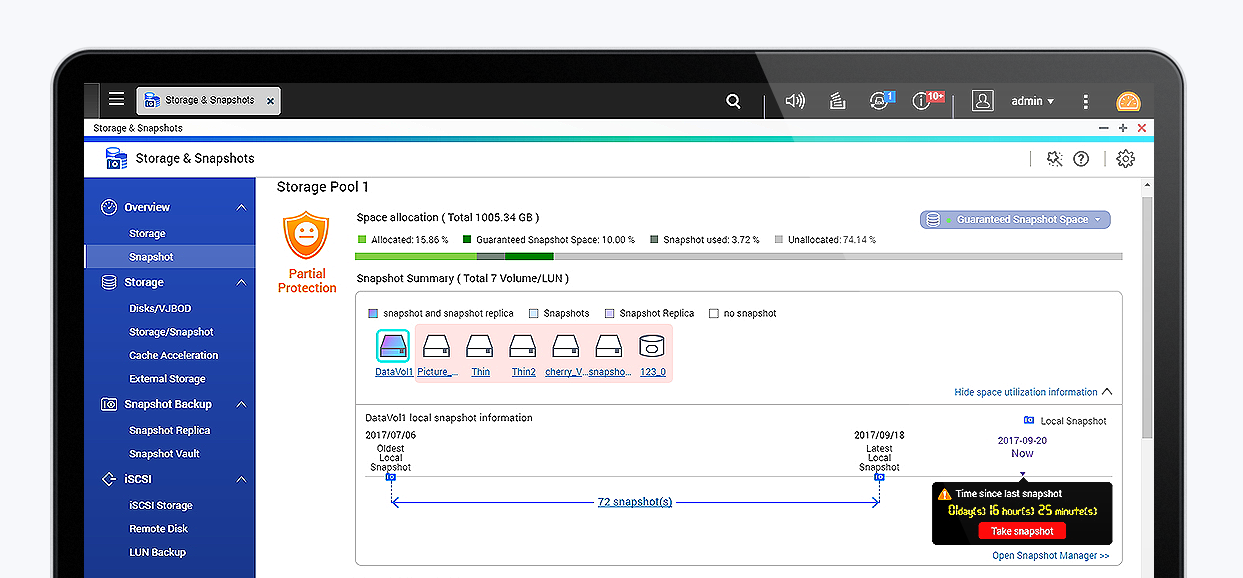Open the Storage & Snapshots gear settings
The image size is (1243, 578).
[x=1125, y=158]
